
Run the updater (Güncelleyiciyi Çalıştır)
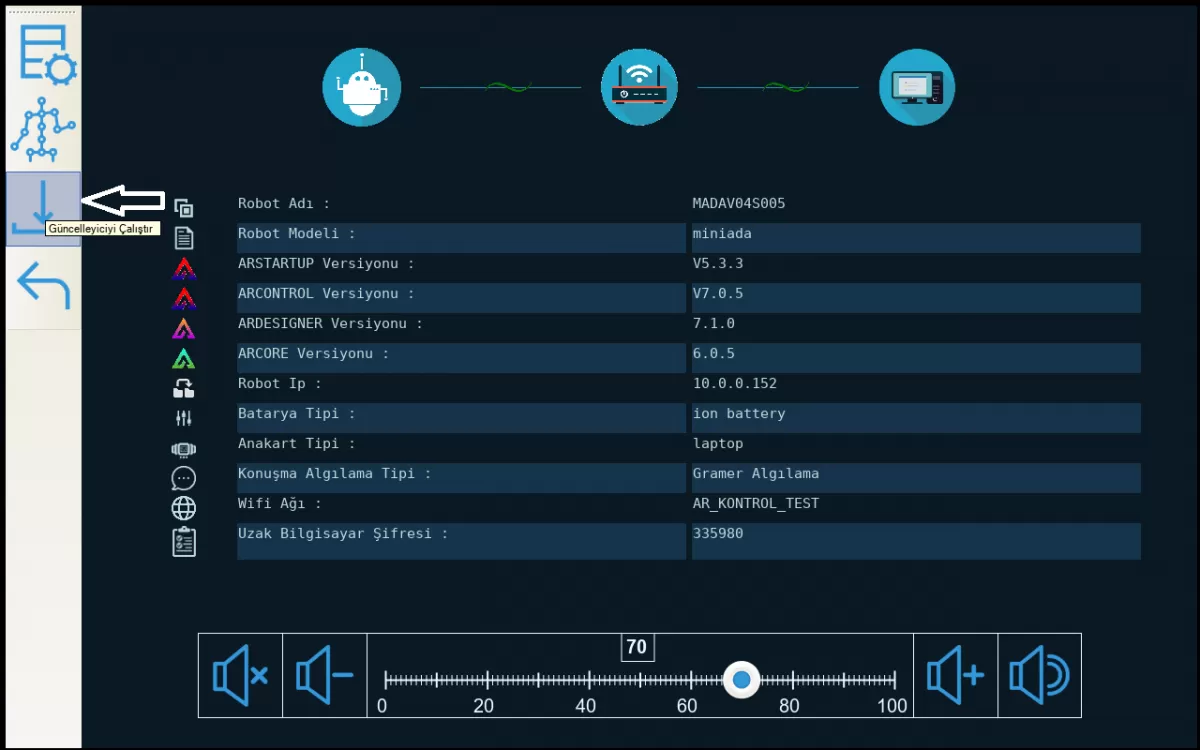[x=43, y=207]
